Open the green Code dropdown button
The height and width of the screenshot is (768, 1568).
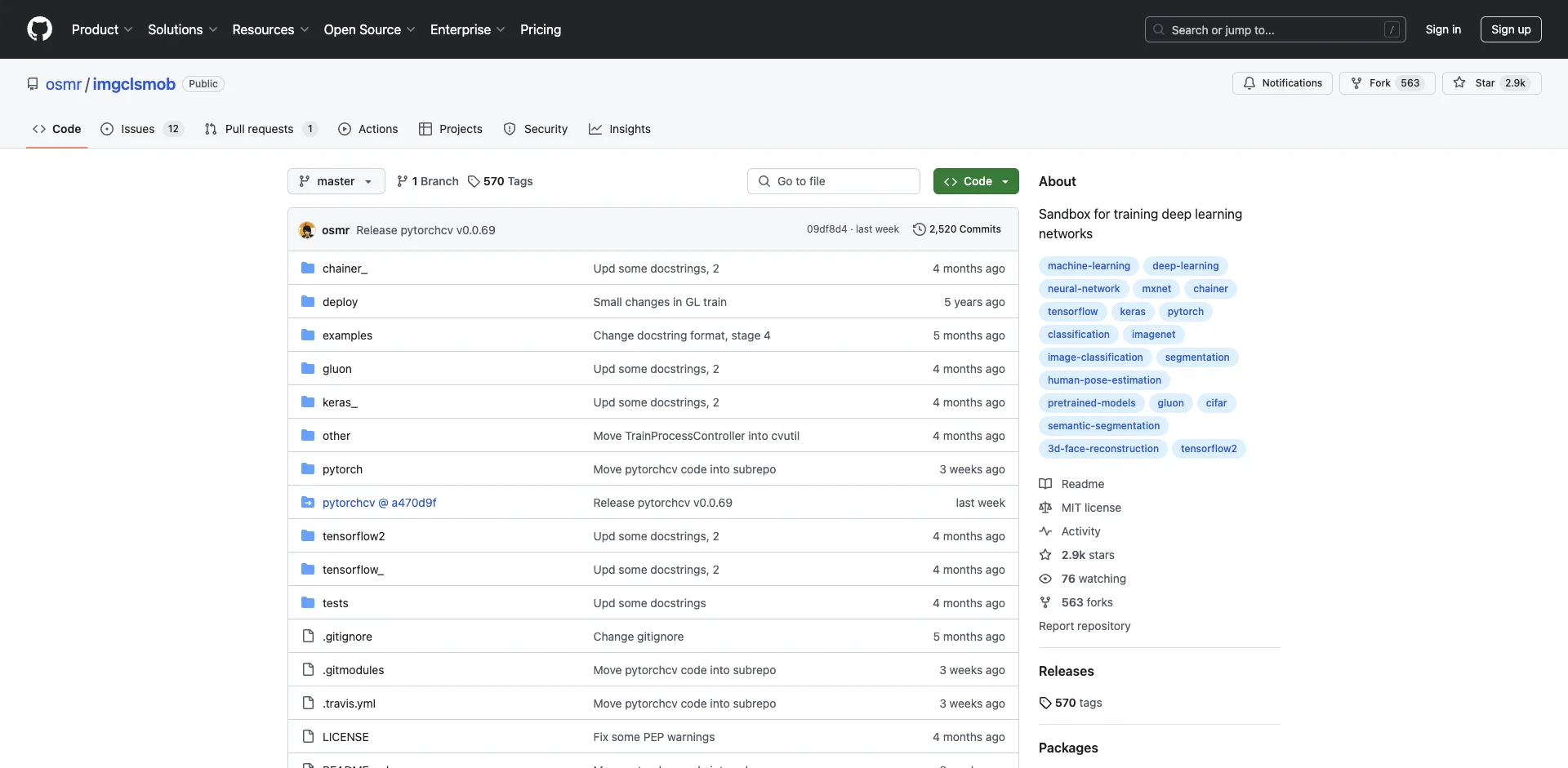[x=976, y=181]
